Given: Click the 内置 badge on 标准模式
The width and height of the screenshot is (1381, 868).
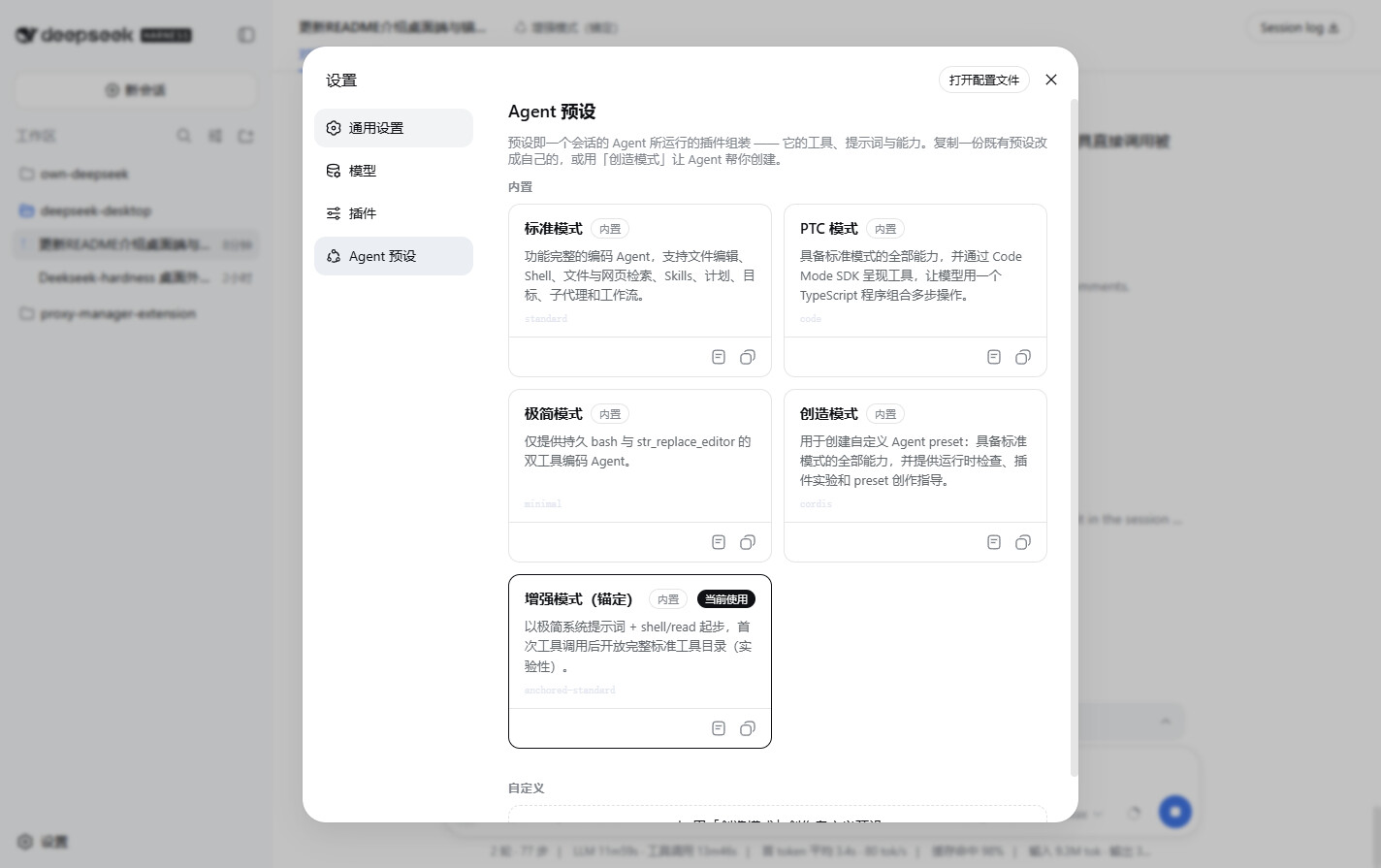Looking at the screenshot, I should [610, 229].
